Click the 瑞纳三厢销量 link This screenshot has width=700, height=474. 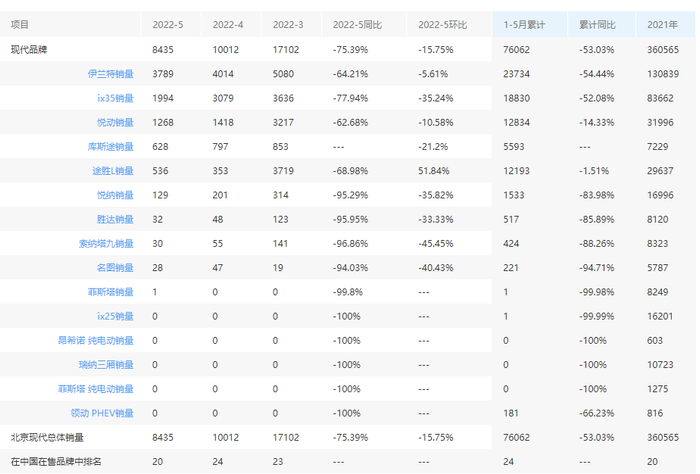tap(106, 365)
